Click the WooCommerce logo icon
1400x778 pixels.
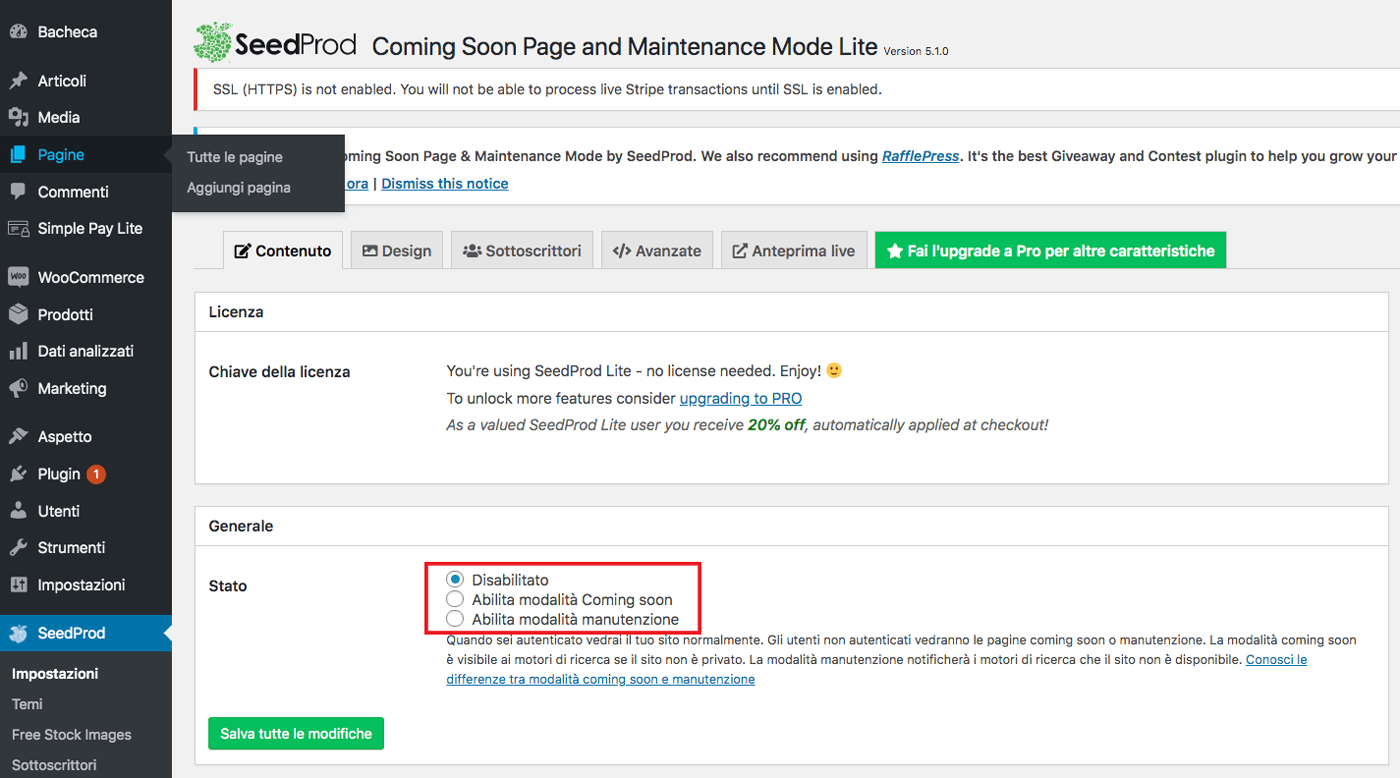(x=18, y=278)
